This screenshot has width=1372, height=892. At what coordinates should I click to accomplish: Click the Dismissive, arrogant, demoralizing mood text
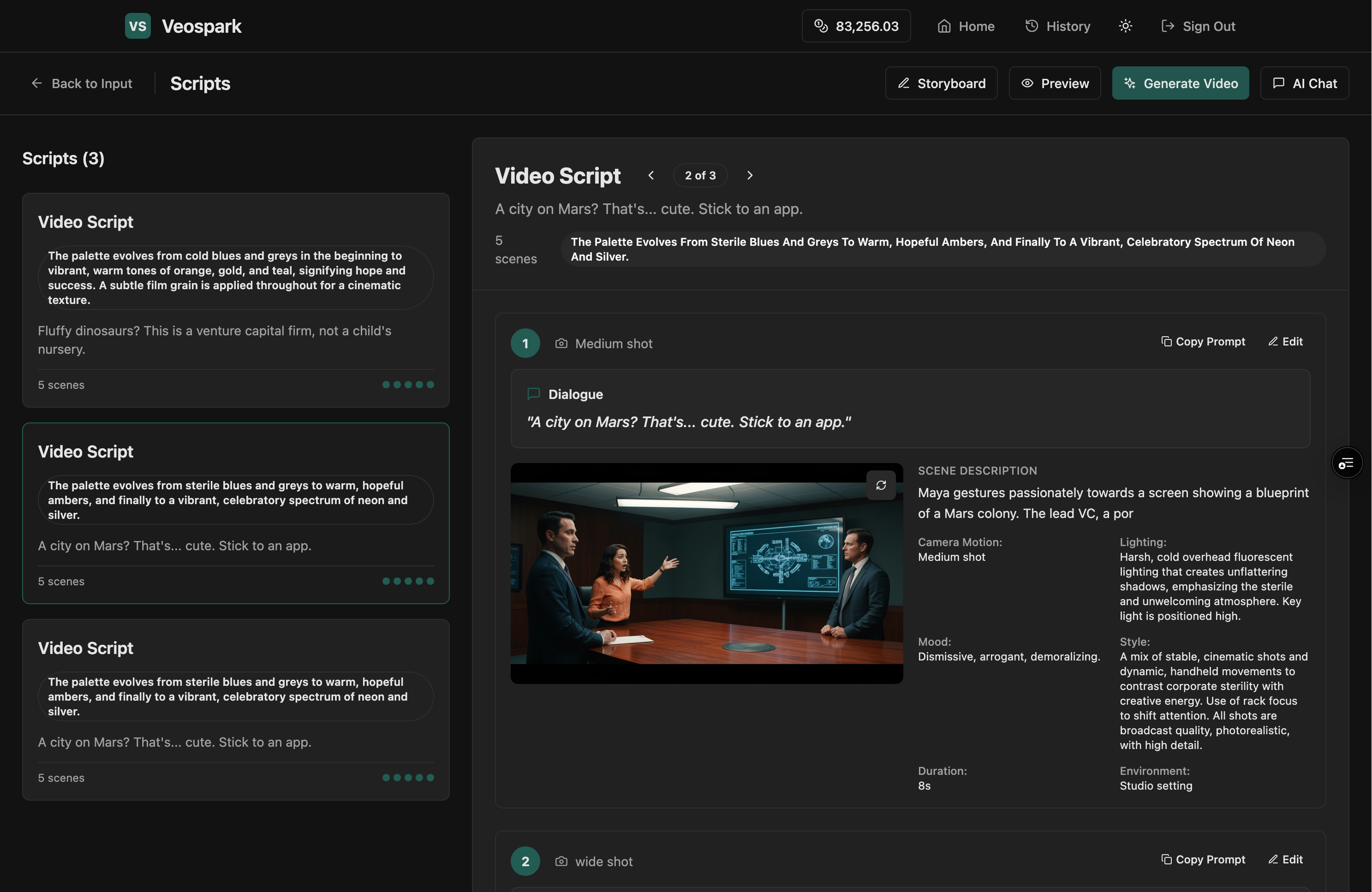click(x=1009, y=656)
